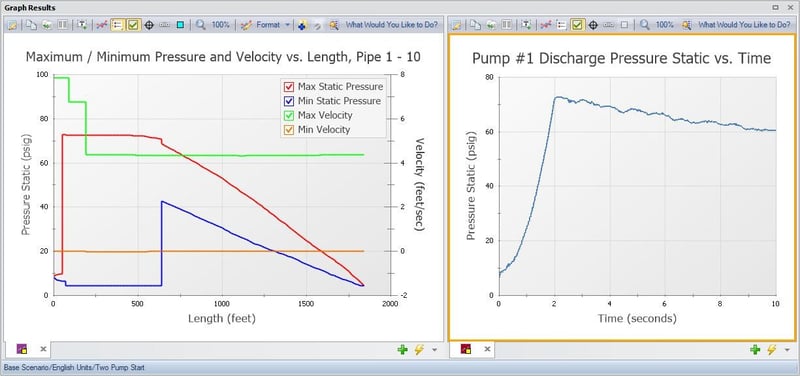Click the columns layout icon in right graph toolbar
Screen dimensions: 800x376
[x=507, y=24]
